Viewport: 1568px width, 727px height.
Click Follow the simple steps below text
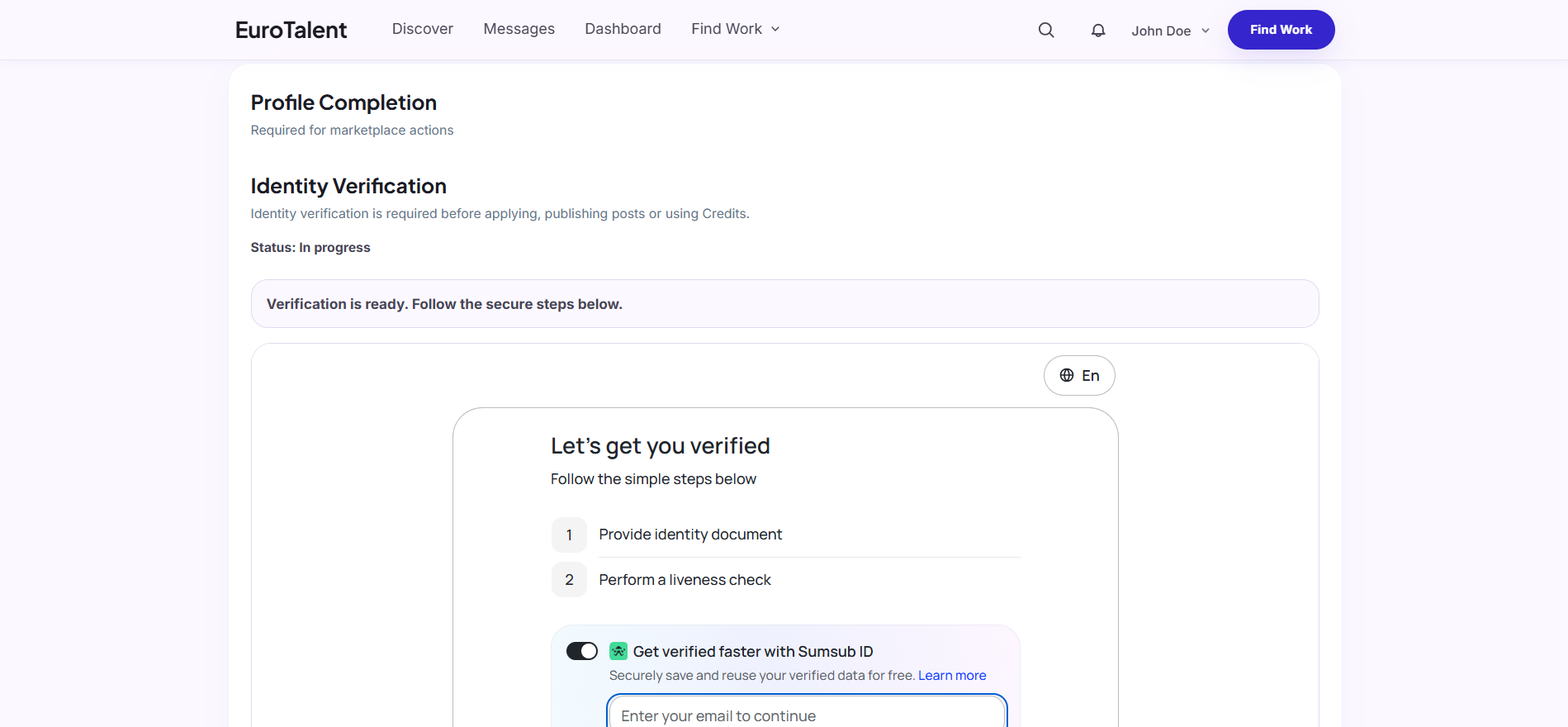(653, 479)
